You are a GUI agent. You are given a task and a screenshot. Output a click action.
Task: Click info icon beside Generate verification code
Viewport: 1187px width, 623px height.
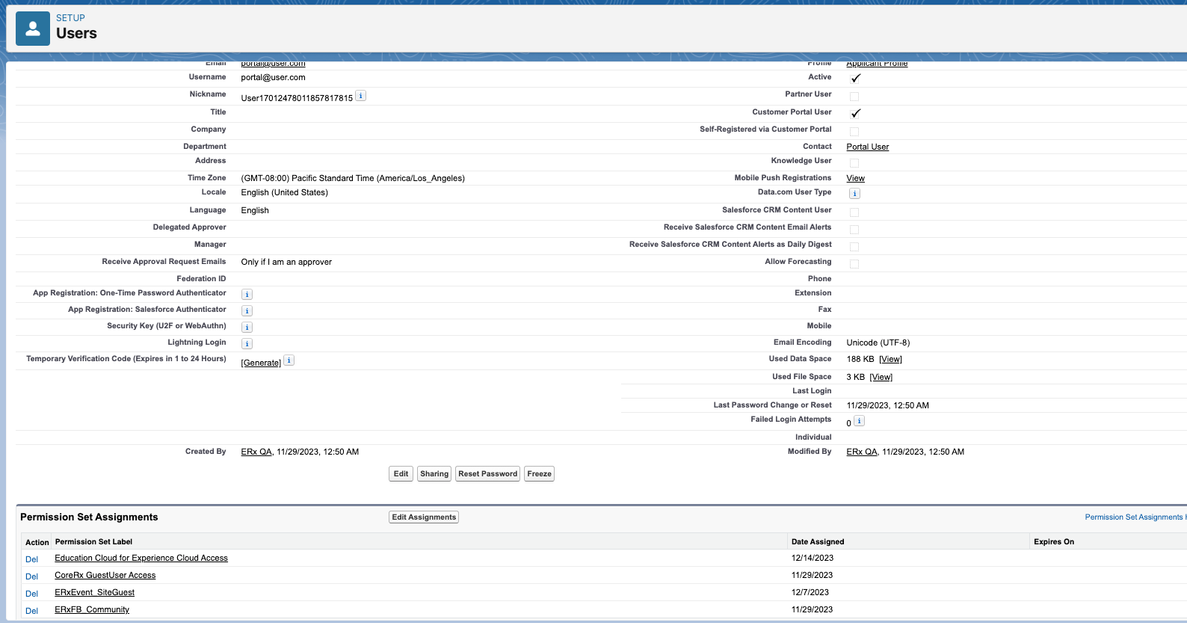[x=289, y=361]
